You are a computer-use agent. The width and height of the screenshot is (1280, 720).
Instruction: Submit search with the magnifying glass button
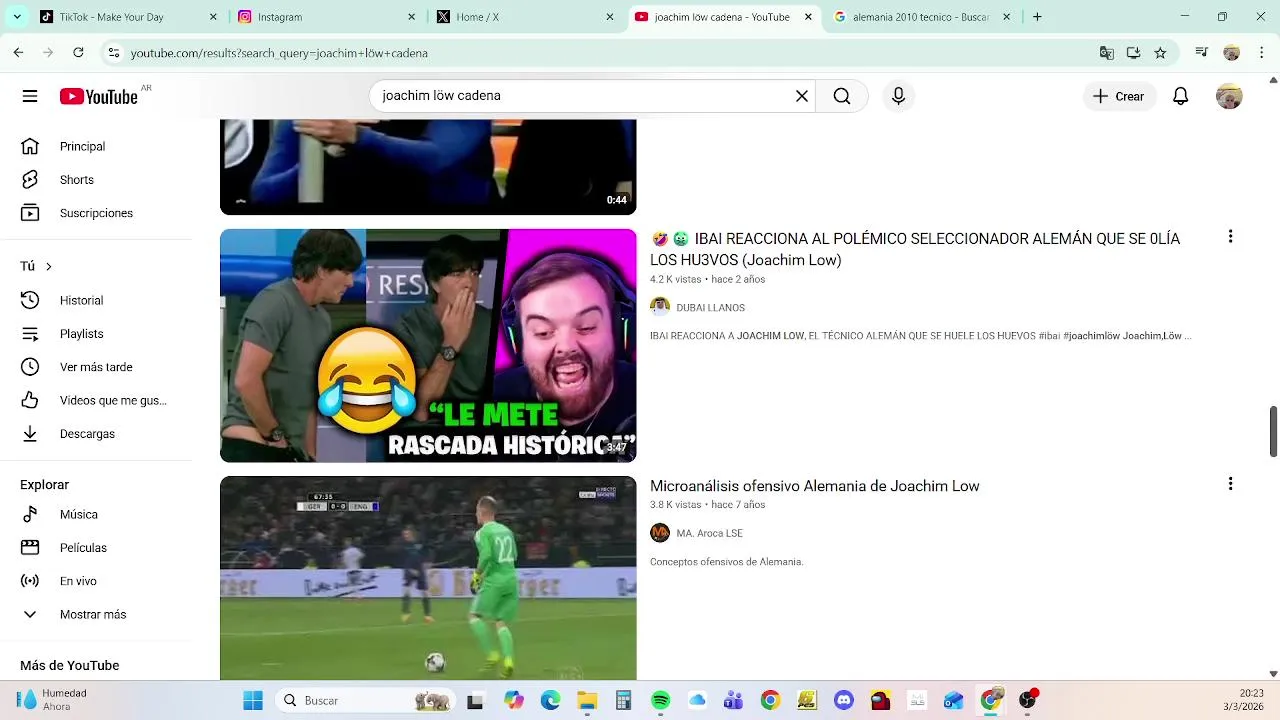point(842,96)
